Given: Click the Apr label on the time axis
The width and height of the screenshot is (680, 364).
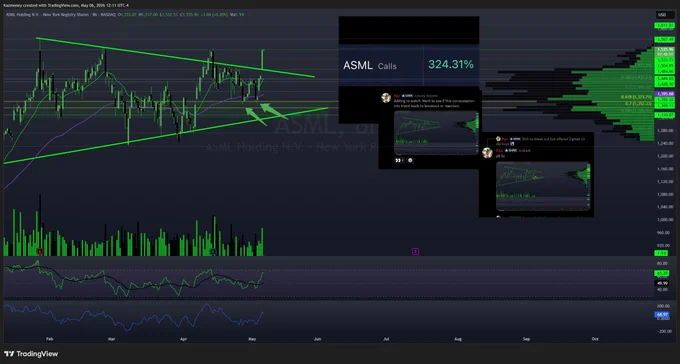Looking at the screenshot, I should point(183,339).
